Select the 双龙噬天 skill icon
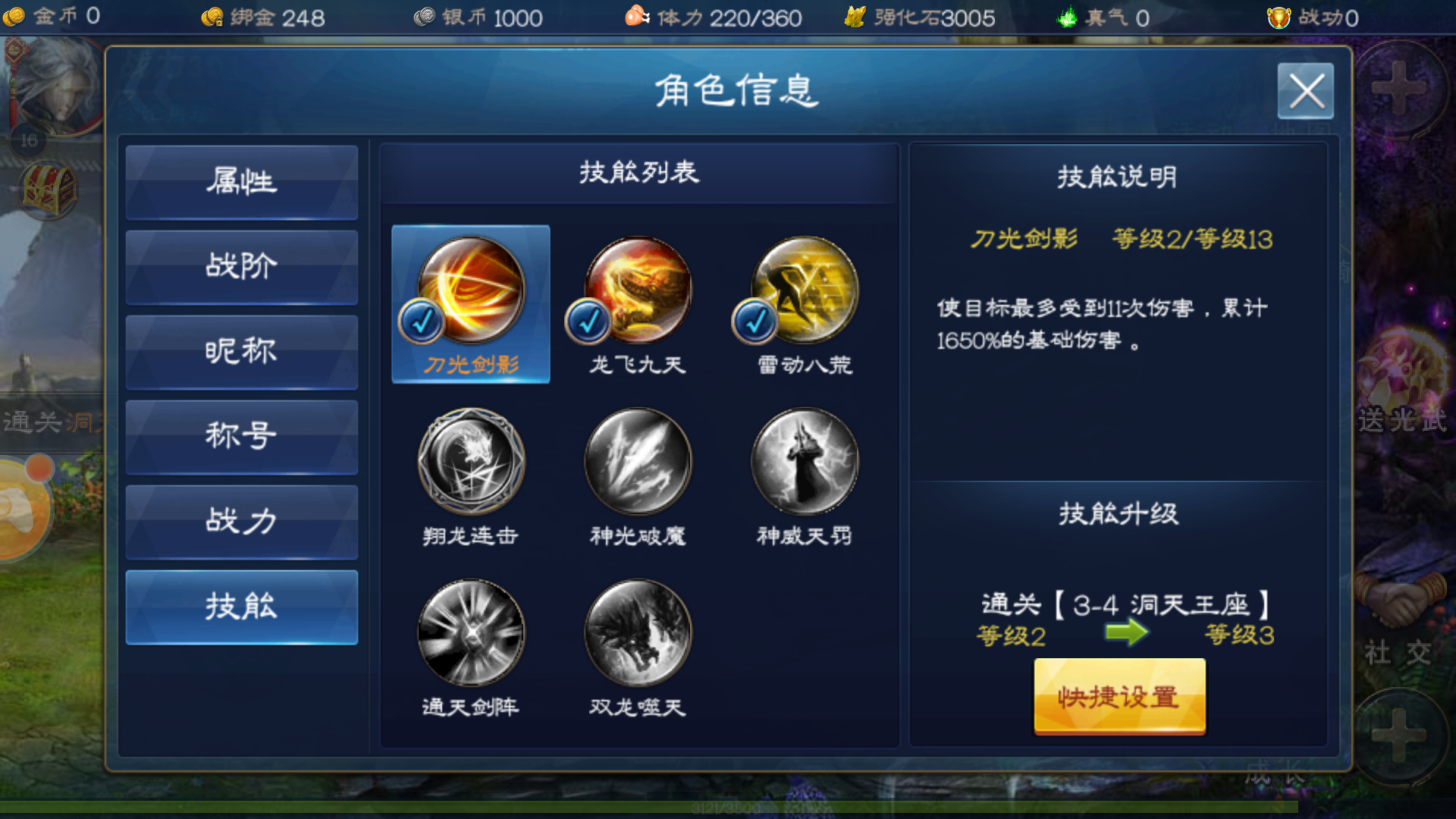Screen dimensions: 1456x819 click(x=638, y=632)
